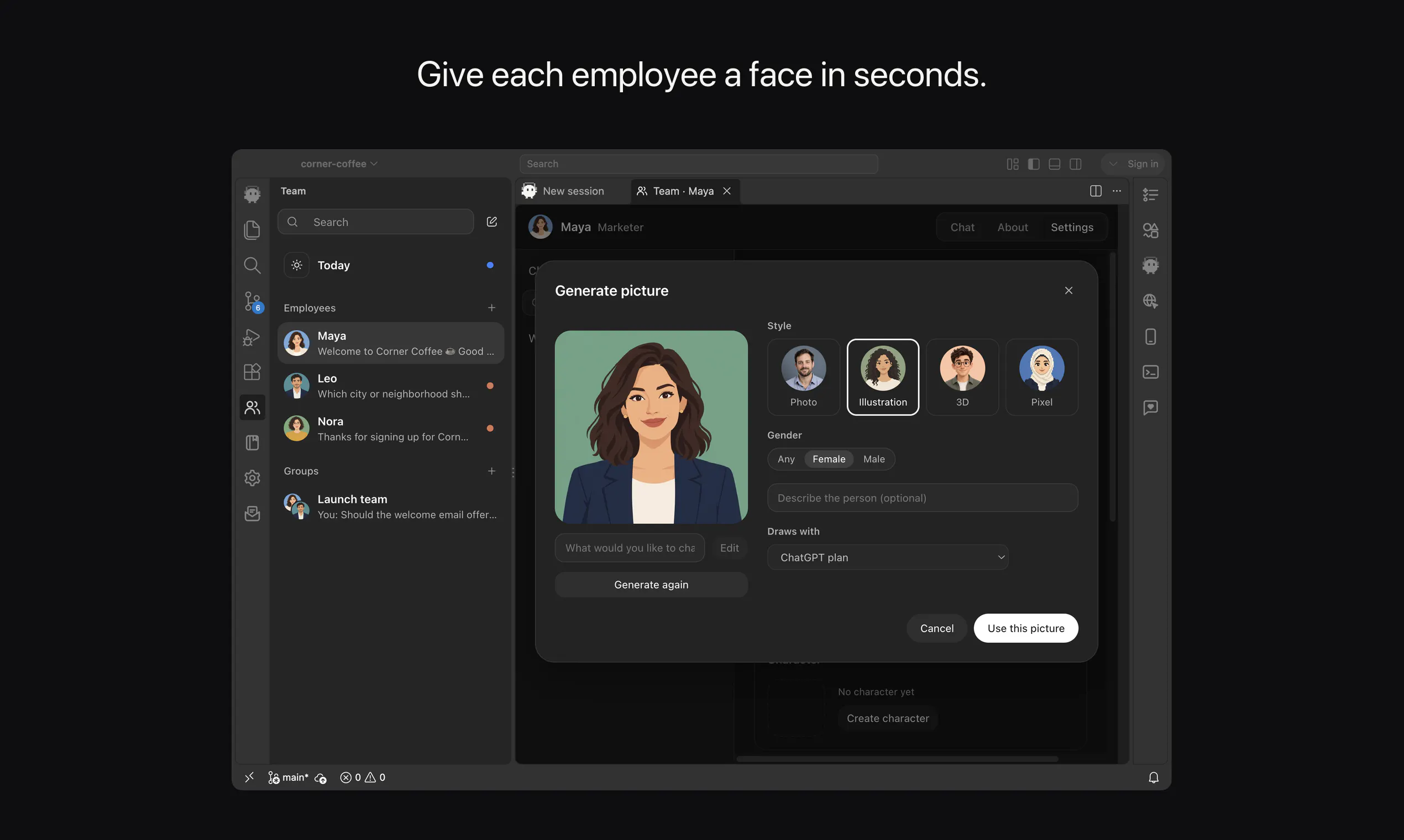Click the customize layout icon in title bar

point(1012,164)
